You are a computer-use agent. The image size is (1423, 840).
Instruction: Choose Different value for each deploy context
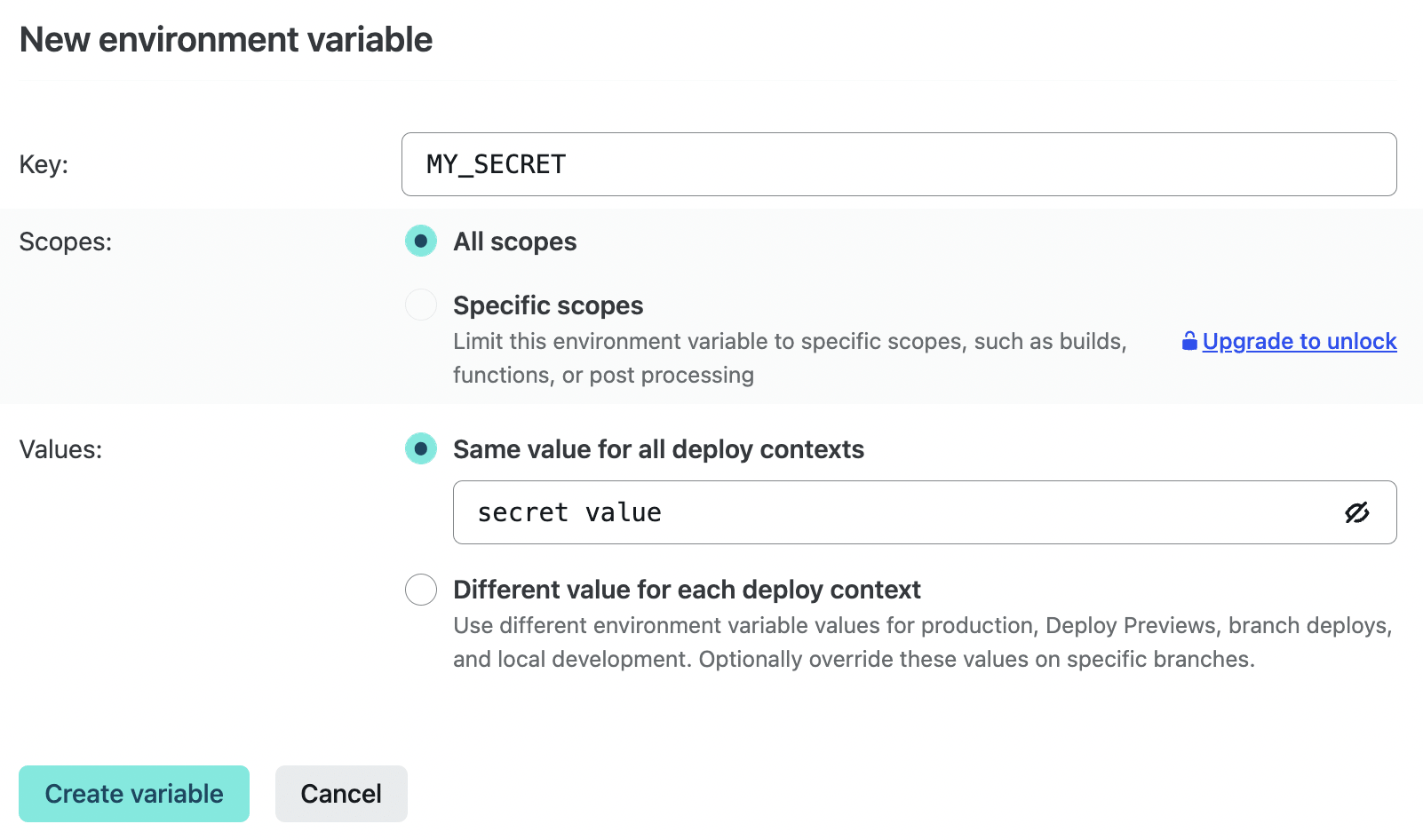[420, 590]
